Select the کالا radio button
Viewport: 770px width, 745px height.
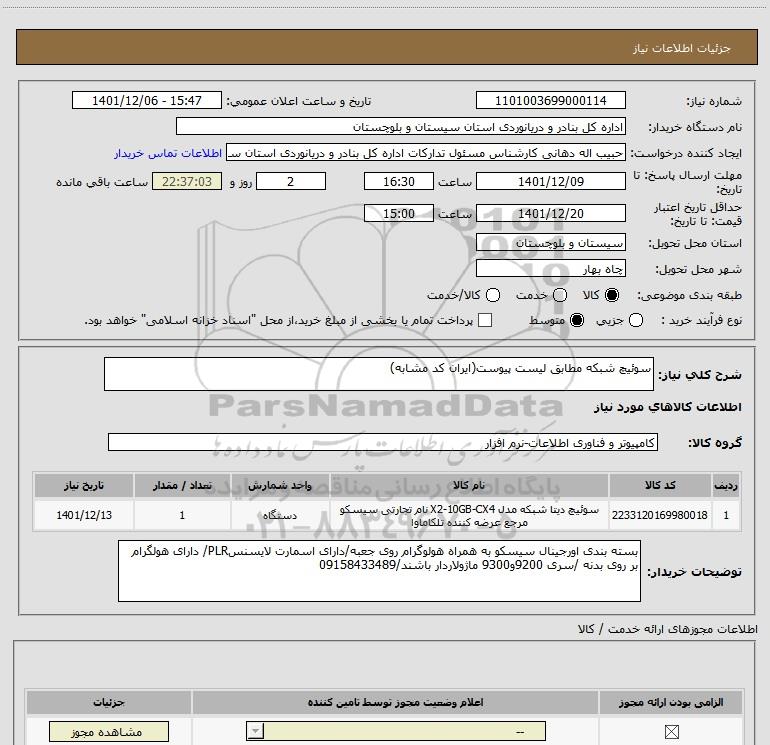(612, 295)
